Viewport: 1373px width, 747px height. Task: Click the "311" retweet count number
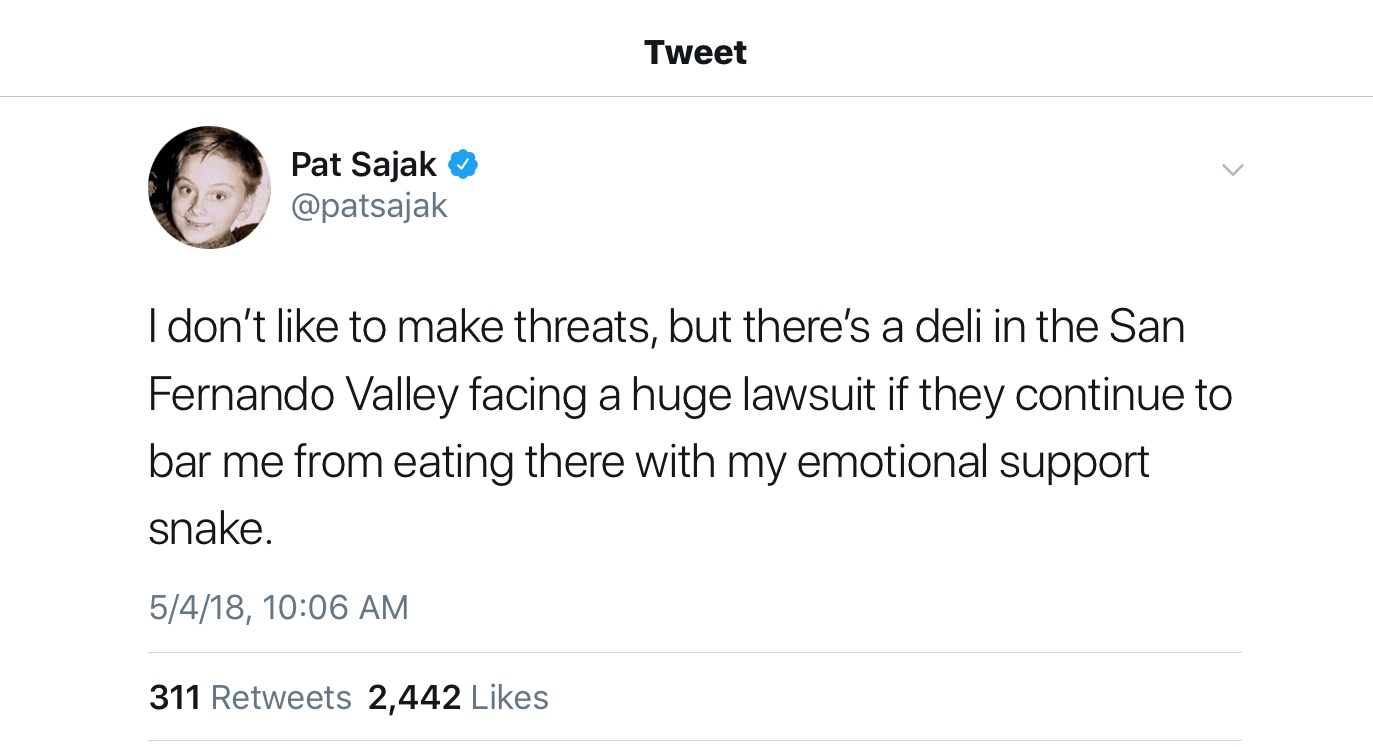pyautogui.click(x=175, y=697)
